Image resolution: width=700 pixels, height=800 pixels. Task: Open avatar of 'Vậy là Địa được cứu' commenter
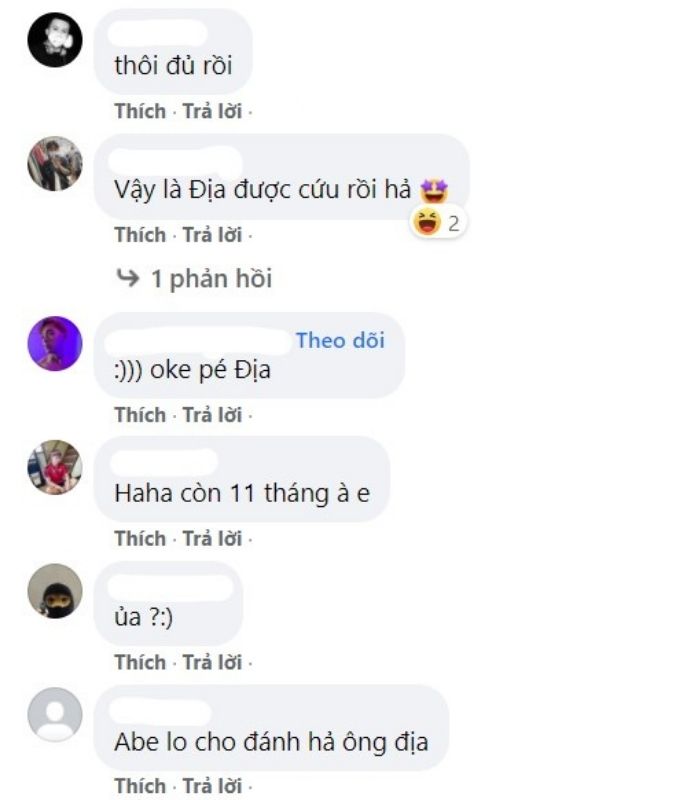coord(55,164)
